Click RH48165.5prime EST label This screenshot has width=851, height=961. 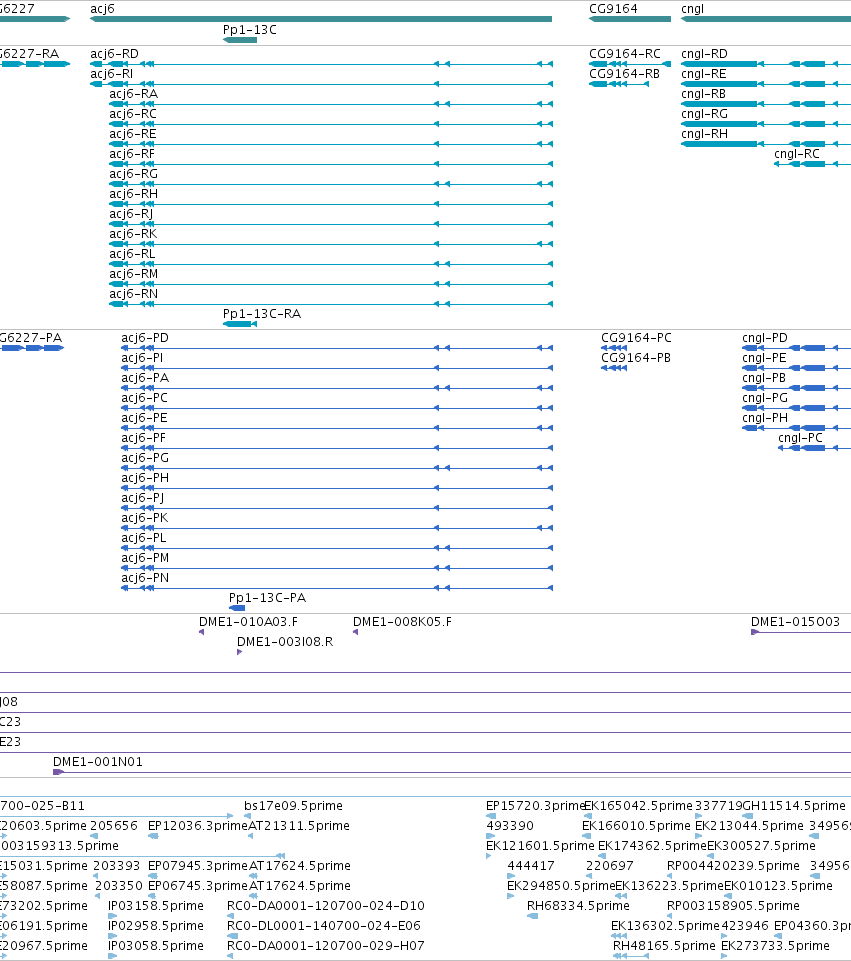click(x=664, y=946)
